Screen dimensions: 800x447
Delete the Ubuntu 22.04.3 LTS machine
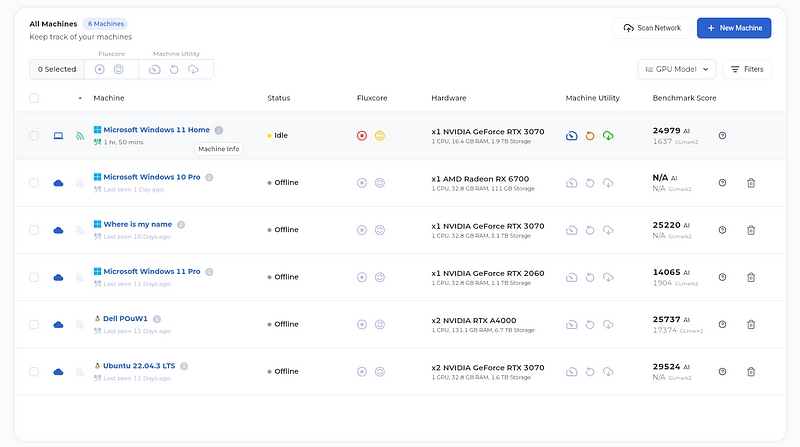(x=751, y=371)
